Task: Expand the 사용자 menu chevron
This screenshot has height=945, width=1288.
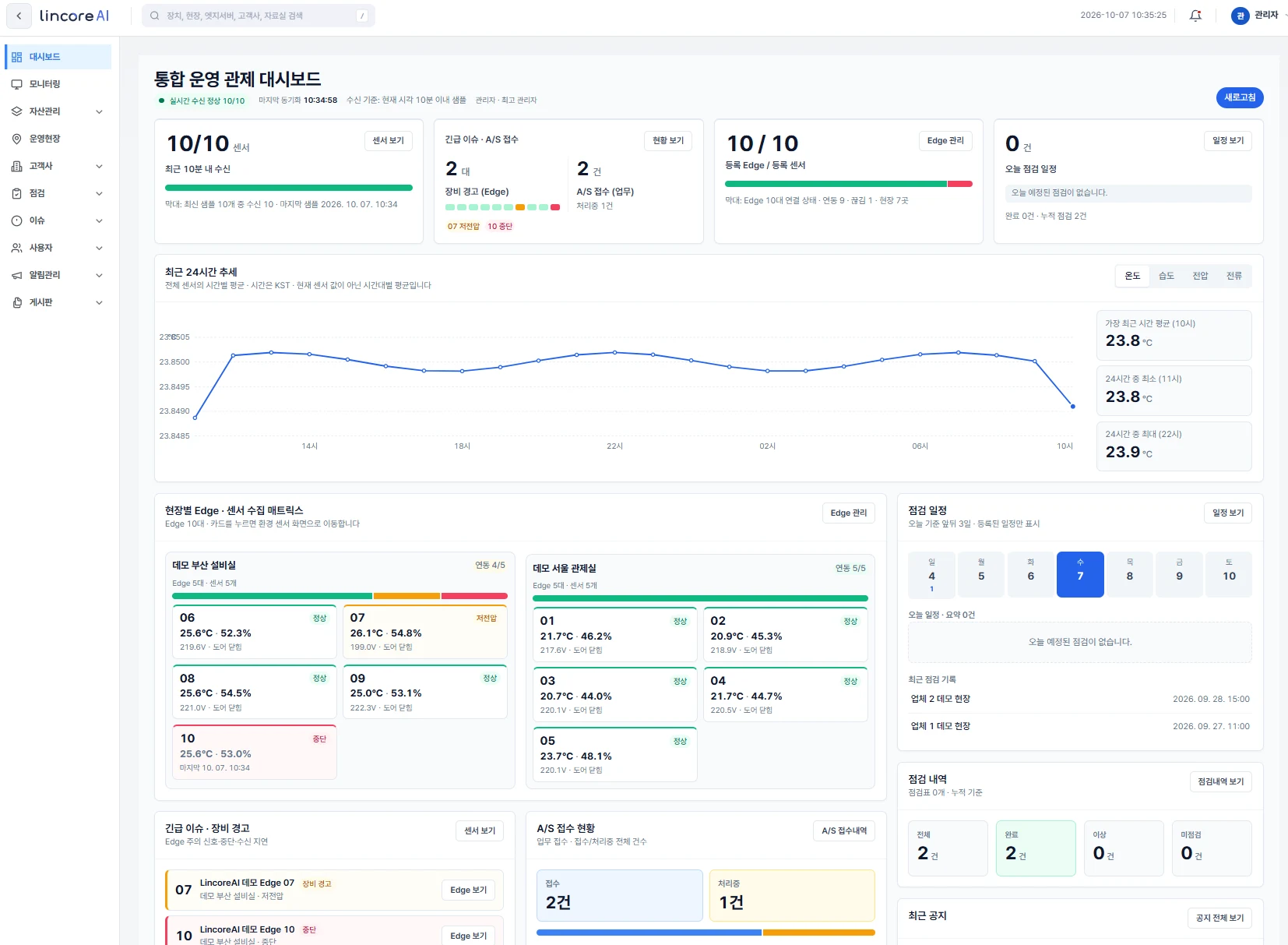Action: (x=99, y=248)
